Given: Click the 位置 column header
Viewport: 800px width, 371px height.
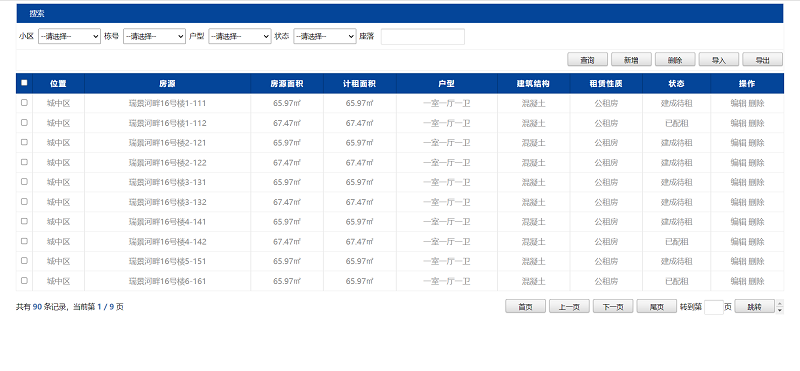Looking at the screenshot, I should (58, 84).
